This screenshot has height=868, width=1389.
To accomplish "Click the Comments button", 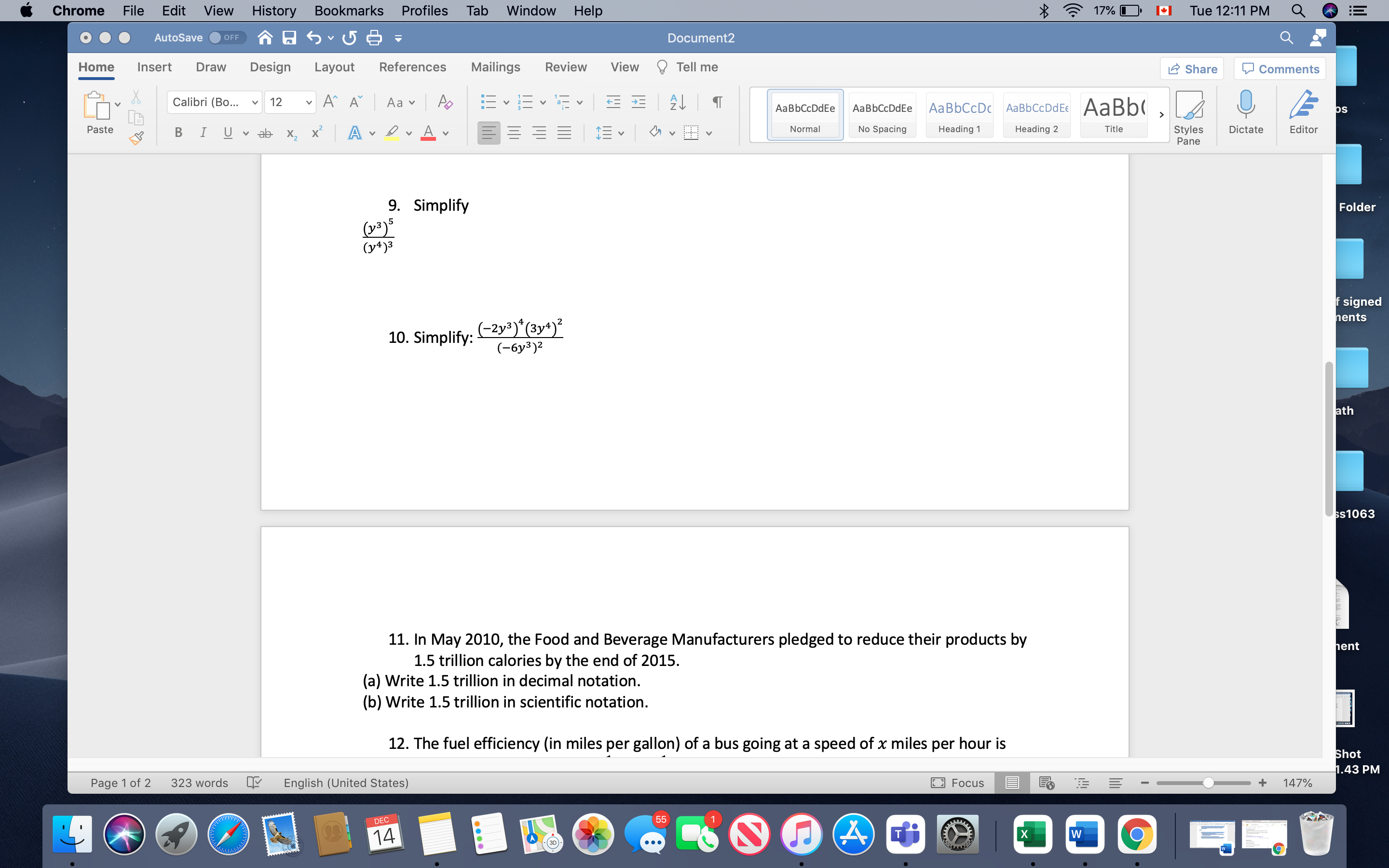I will coord(1280,69).
